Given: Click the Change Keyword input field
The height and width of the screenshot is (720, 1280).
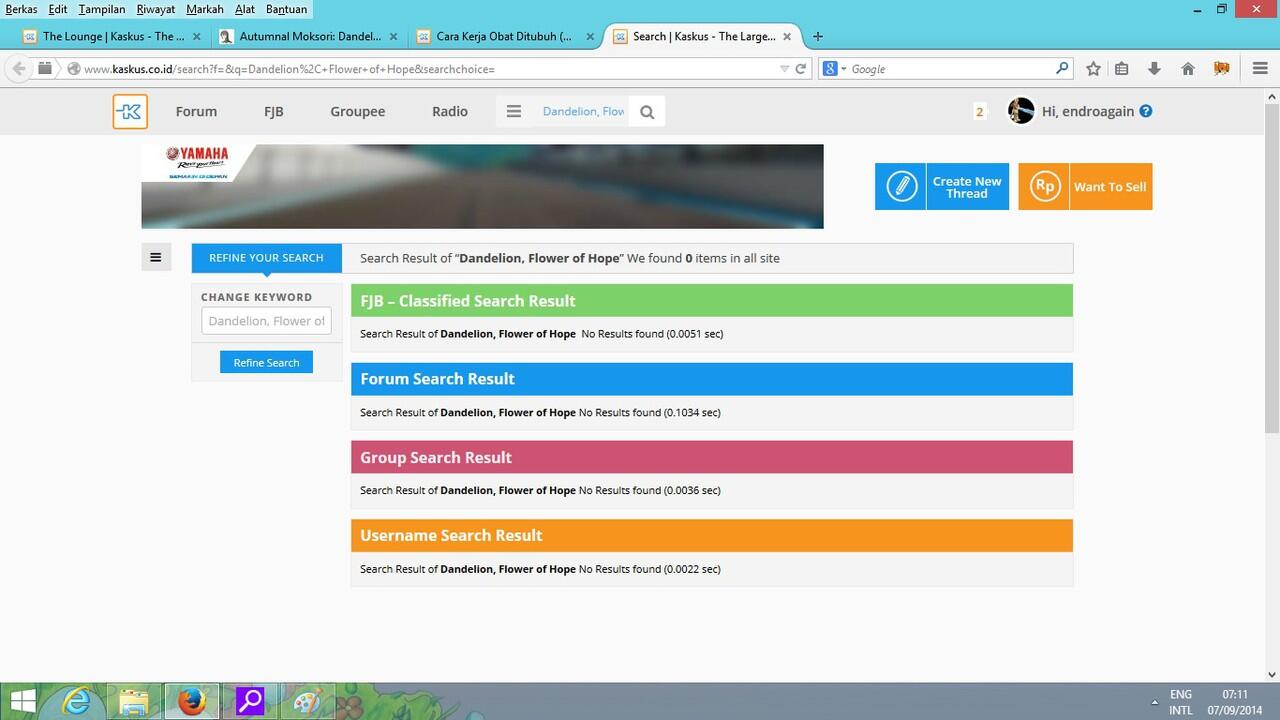Looking at the screenshot, I should pyautogui.click(x=266, y=321).
